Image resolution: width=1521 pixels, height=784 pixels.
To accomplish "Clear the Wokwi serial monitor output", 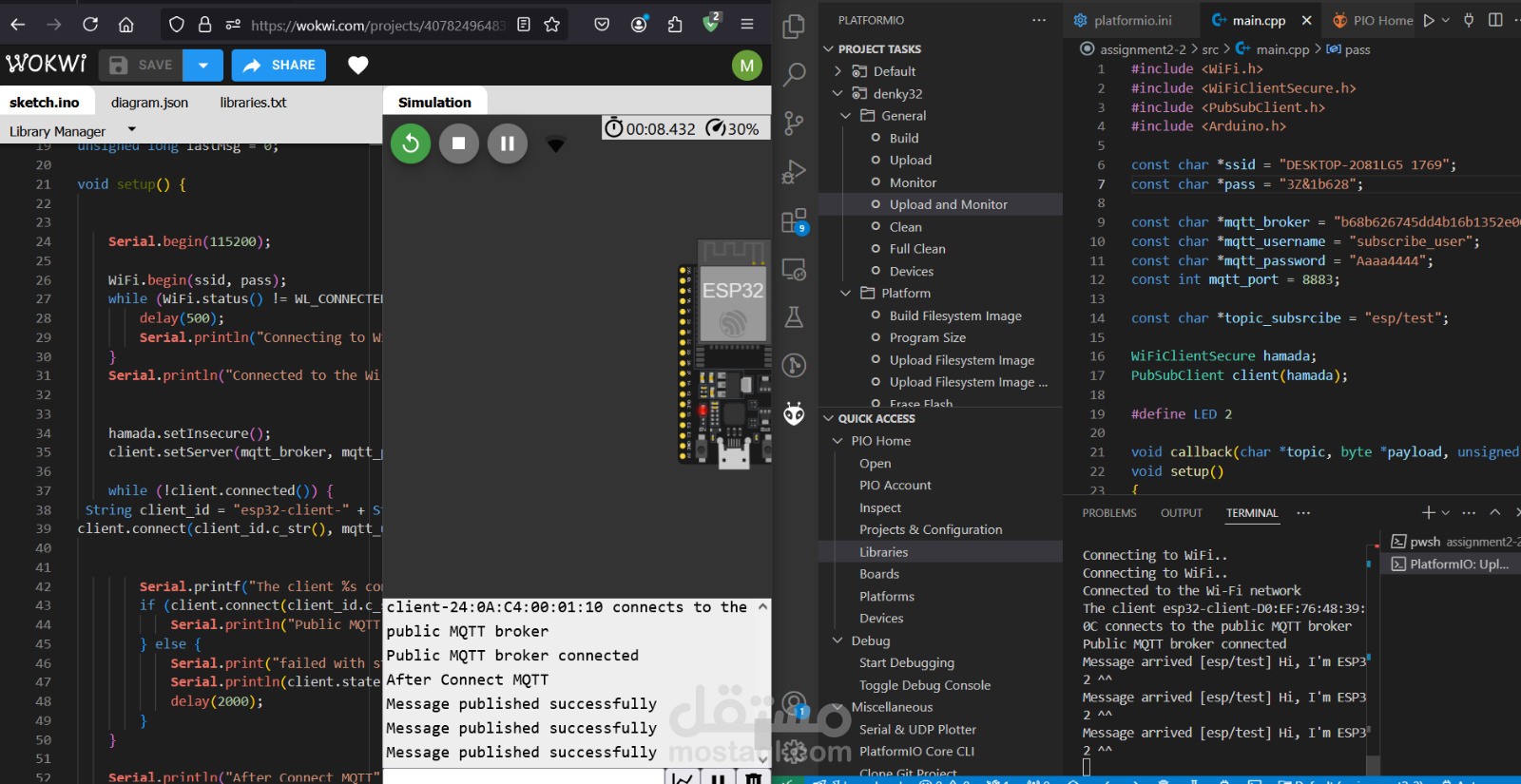I will [x=753, y=778].
